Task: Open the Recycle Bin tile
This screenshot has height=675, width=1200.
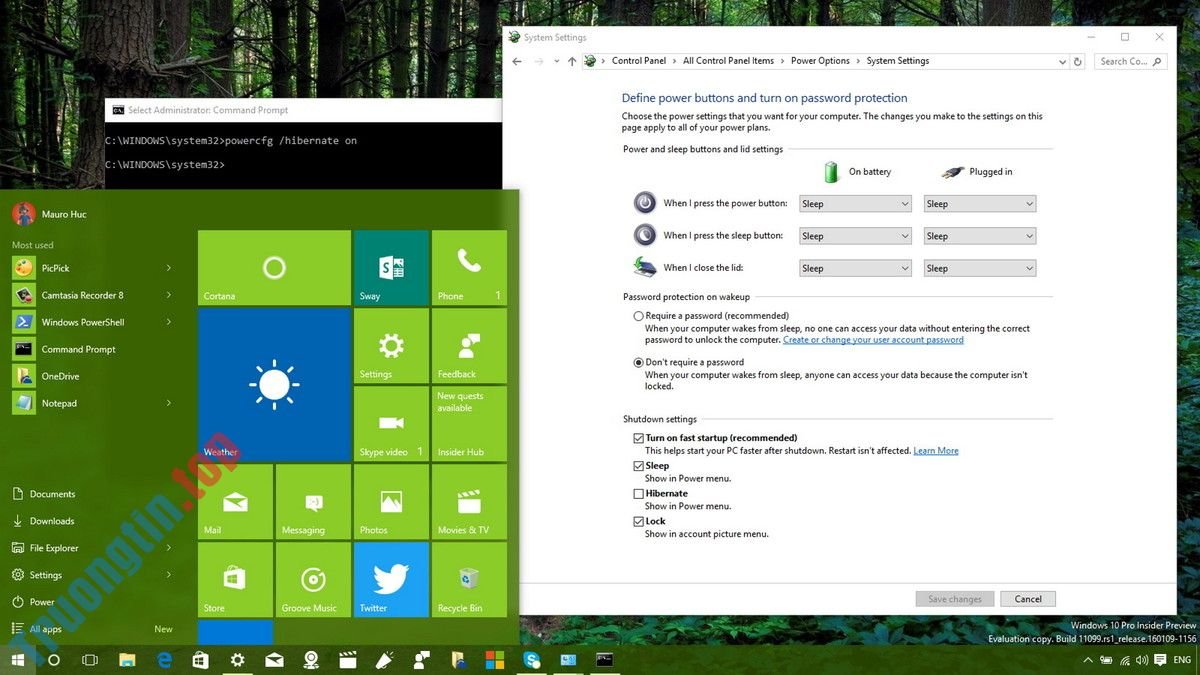Action: tap(469, 579)
